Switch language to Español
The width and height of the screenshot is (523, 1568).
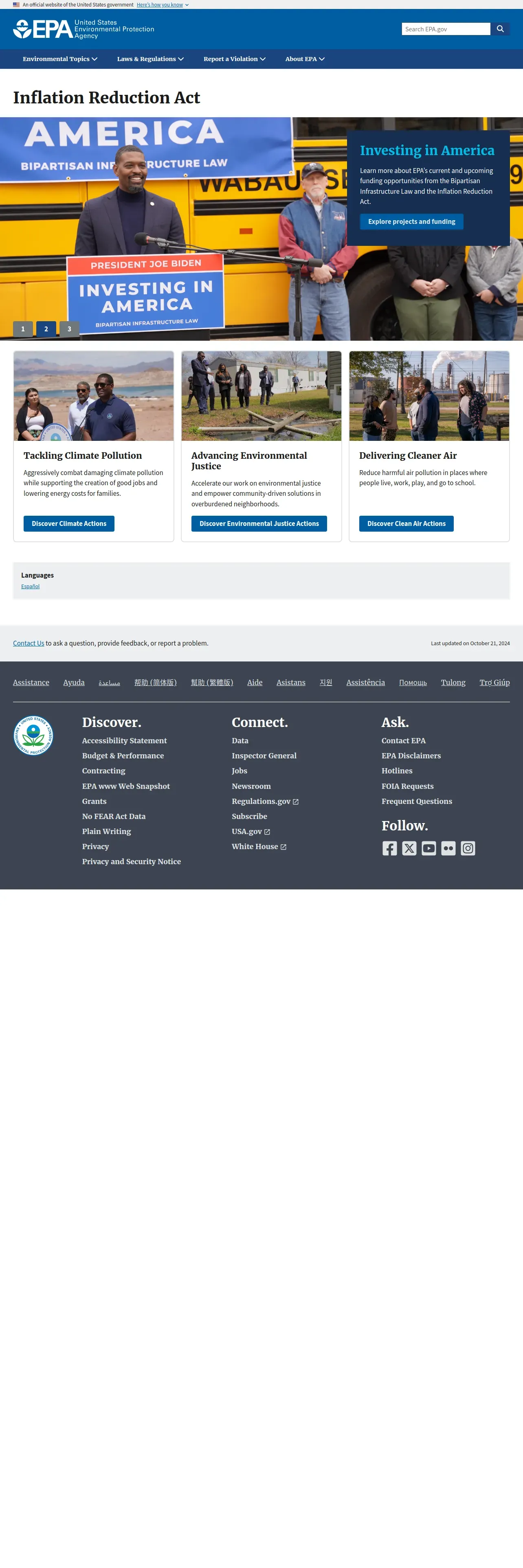pyautogui.click(x=31, y=586)
